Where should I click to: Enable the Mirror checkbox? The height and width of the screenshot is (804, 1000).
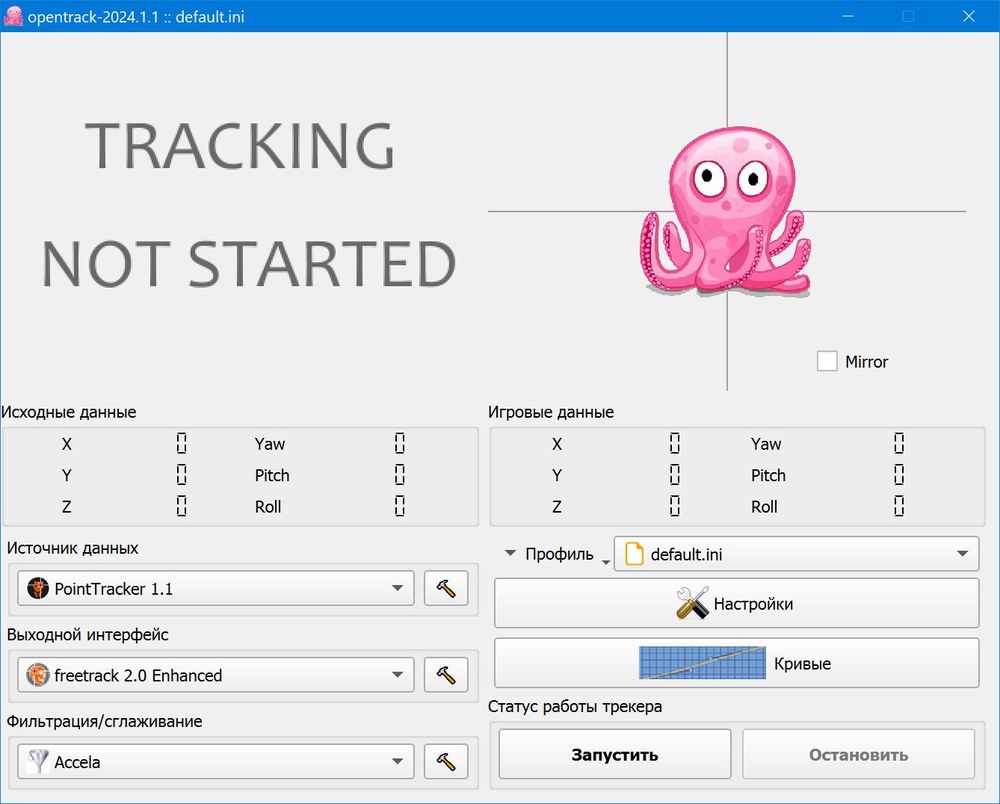(827, 361)
